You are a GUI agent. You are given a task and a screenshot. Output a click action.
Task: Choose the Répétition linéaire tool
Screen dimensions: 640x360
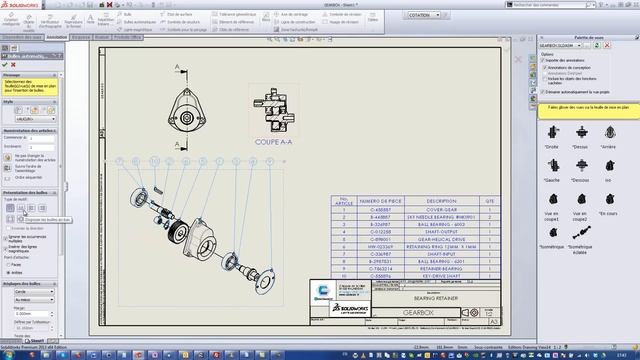[106, 20]
